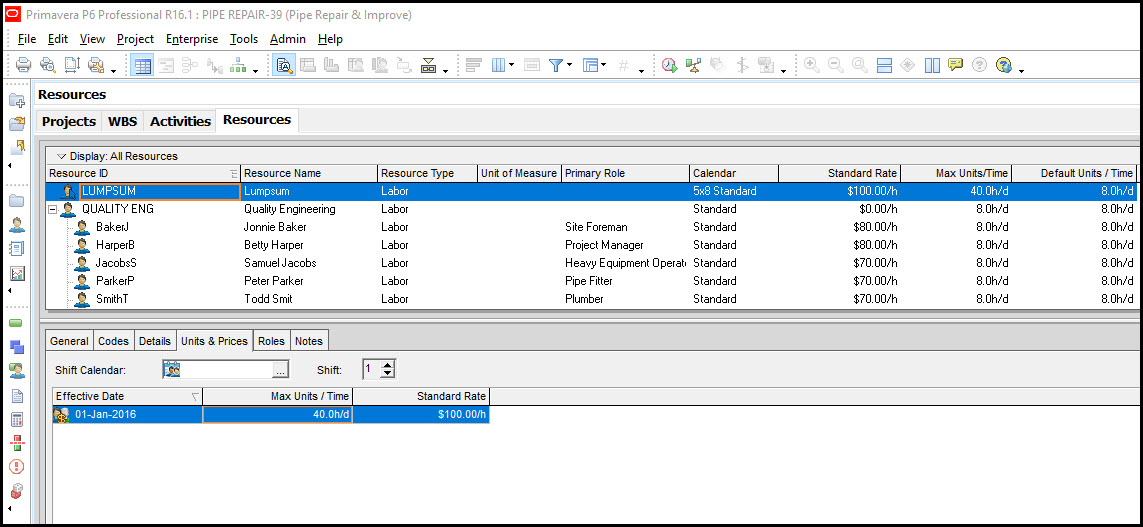The height and width of the screenshot is (527, 1143).
Task: Click the Shift Calendar browse button
Action: [x=281, y=370]
